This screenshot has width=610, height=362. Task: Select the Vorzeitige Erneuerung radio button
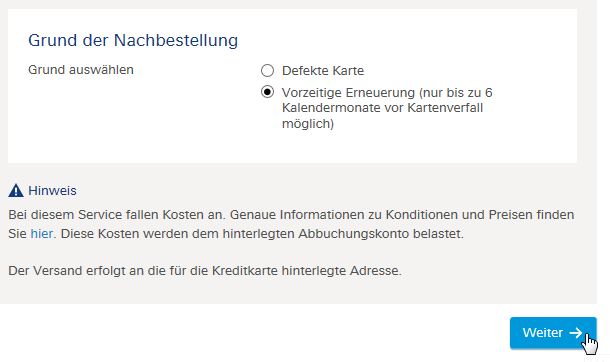267,92
